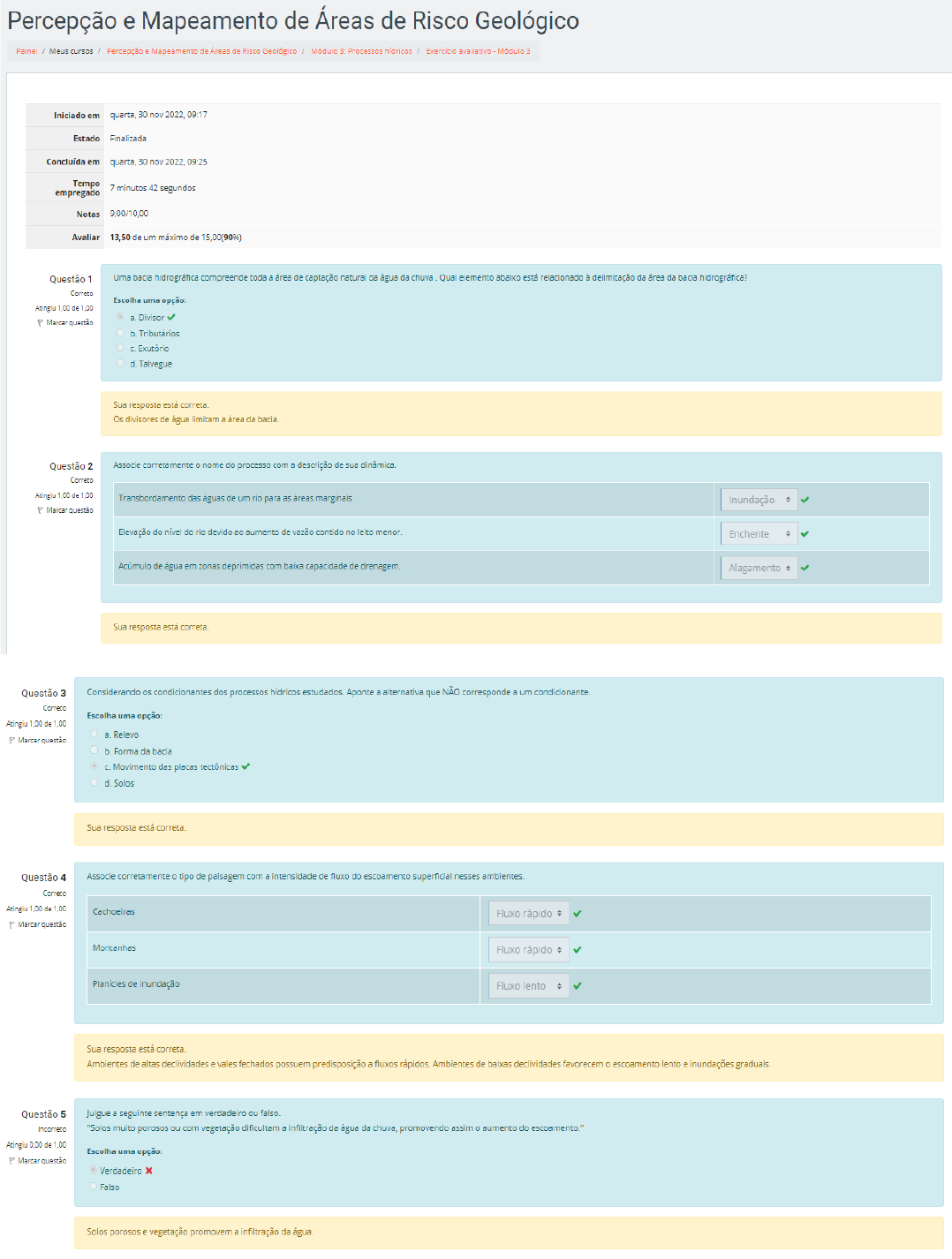Choose the 'Falso' radio option
952x1259 pixels.
[x=94, y=1187]
